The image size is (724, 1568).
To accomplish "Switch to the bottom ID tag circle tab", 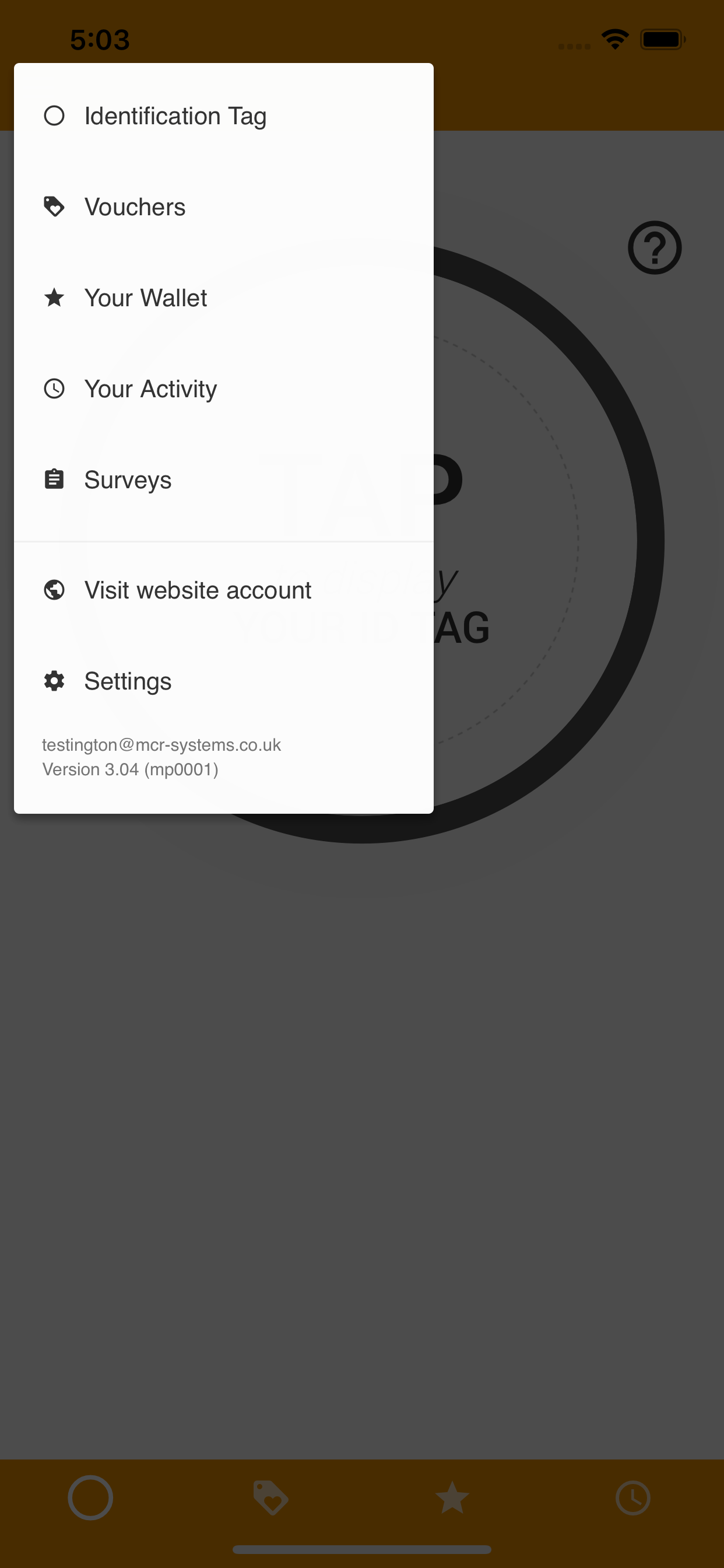I will coord(90,1497).
